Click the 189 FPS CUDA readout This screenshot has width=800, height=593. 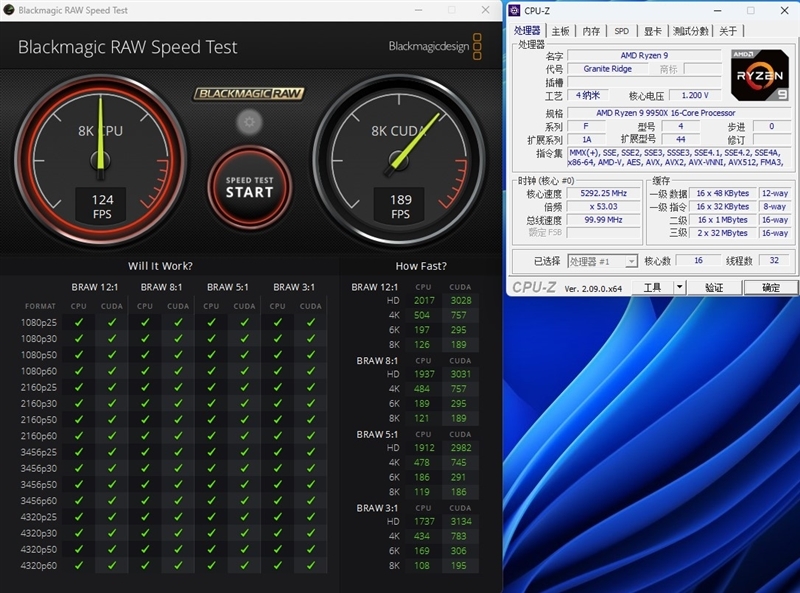(x=401, y=206)
